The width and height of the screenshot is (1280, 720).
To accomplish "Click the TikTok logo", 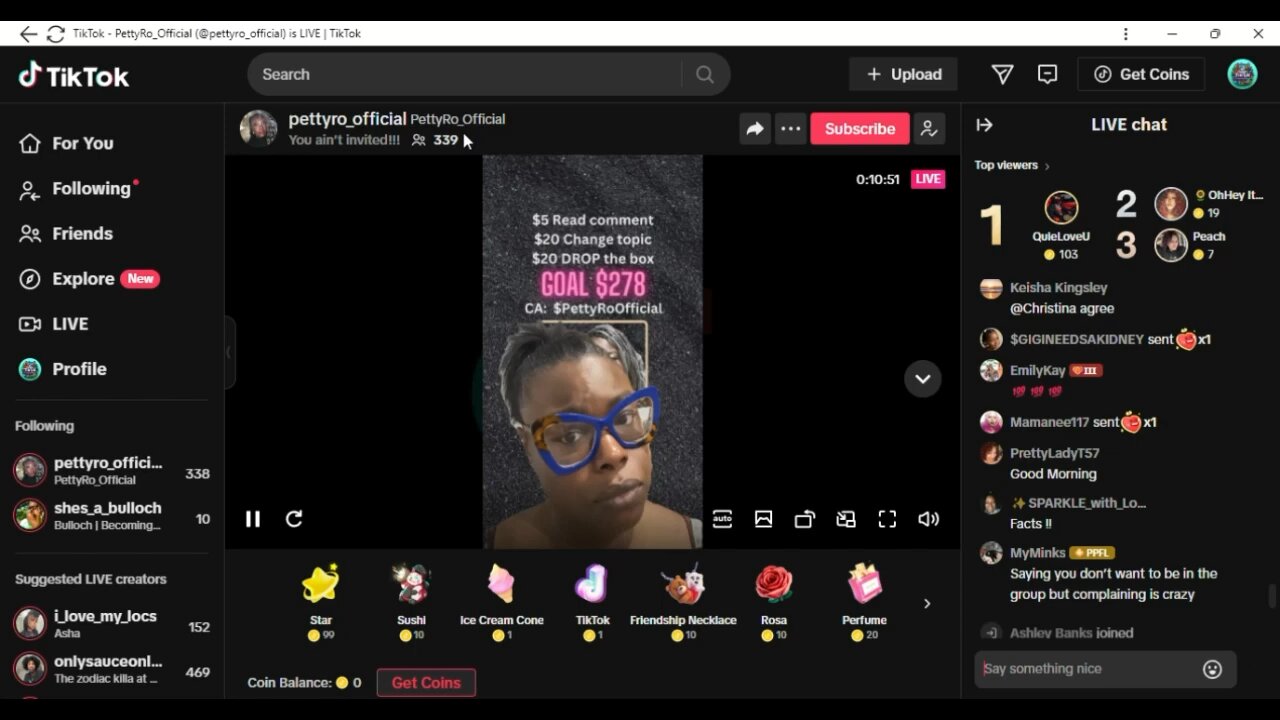I will tap(74, 75).
